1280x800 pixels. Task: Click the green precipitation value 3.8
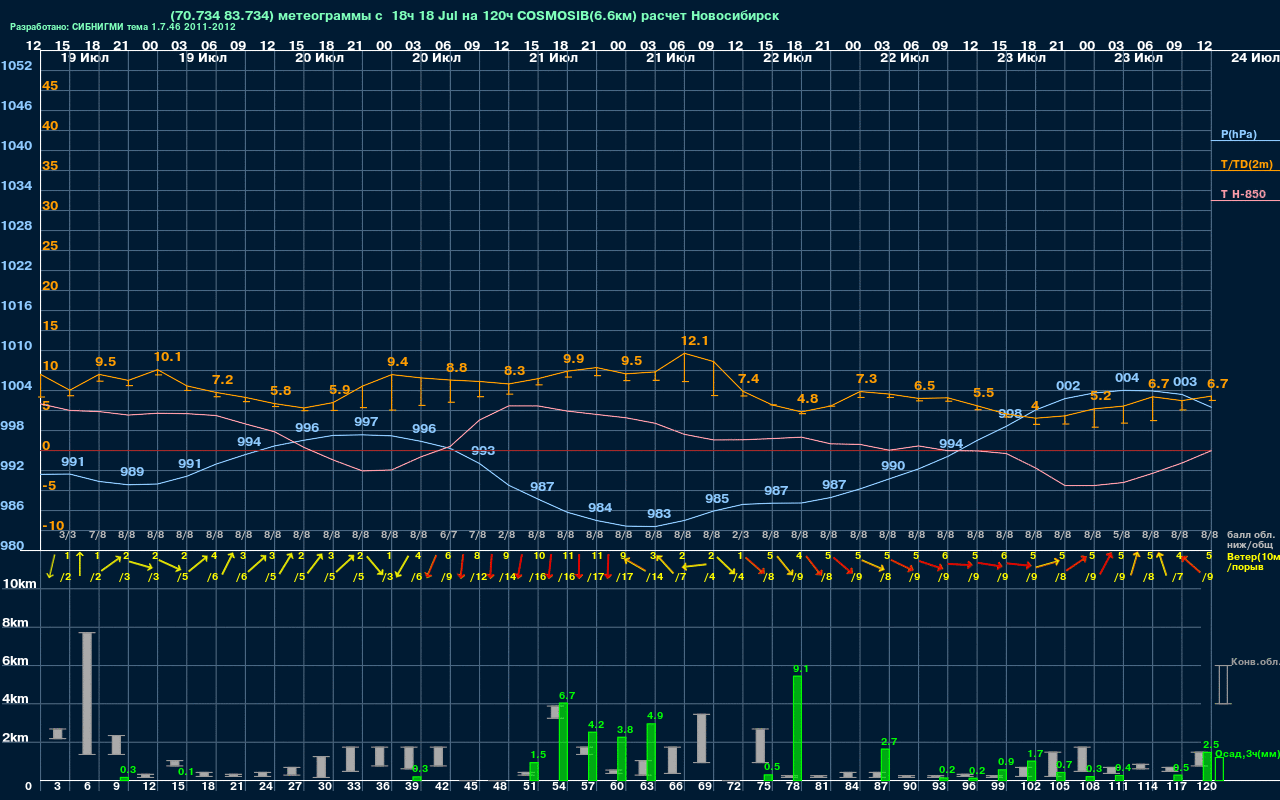coord(625,730)
